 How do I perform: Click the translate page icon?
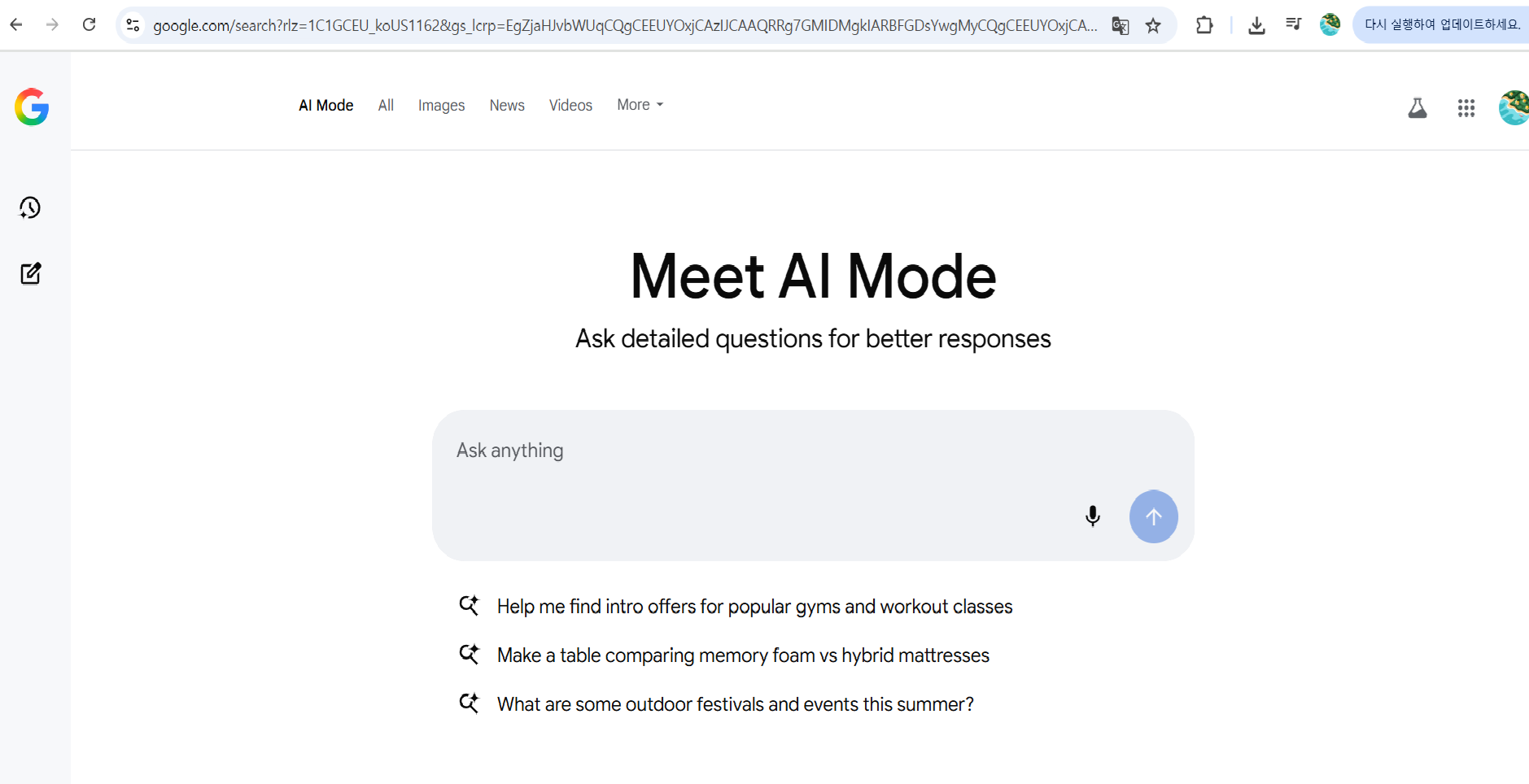[x=1121, y=26]
